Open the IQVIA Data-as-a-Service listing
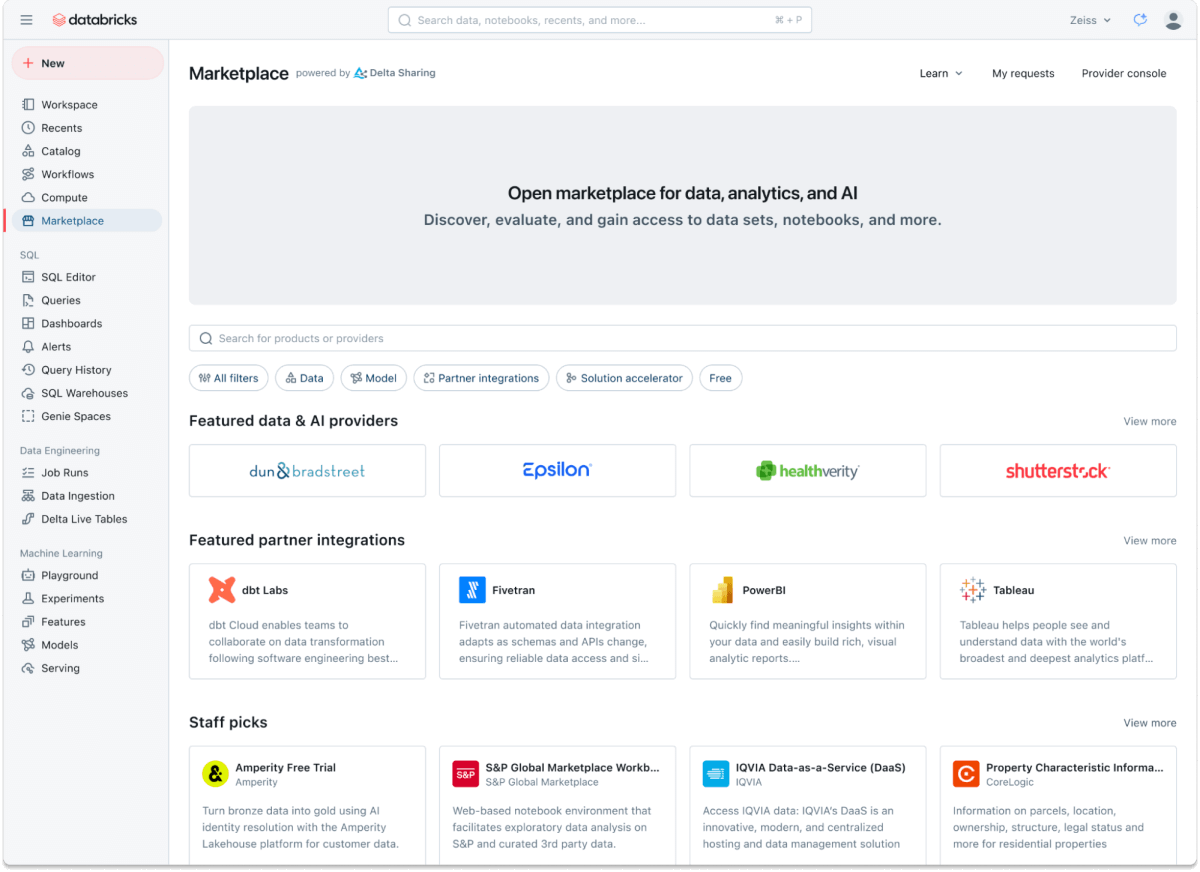1200x872 pixels. click(807, 805)
